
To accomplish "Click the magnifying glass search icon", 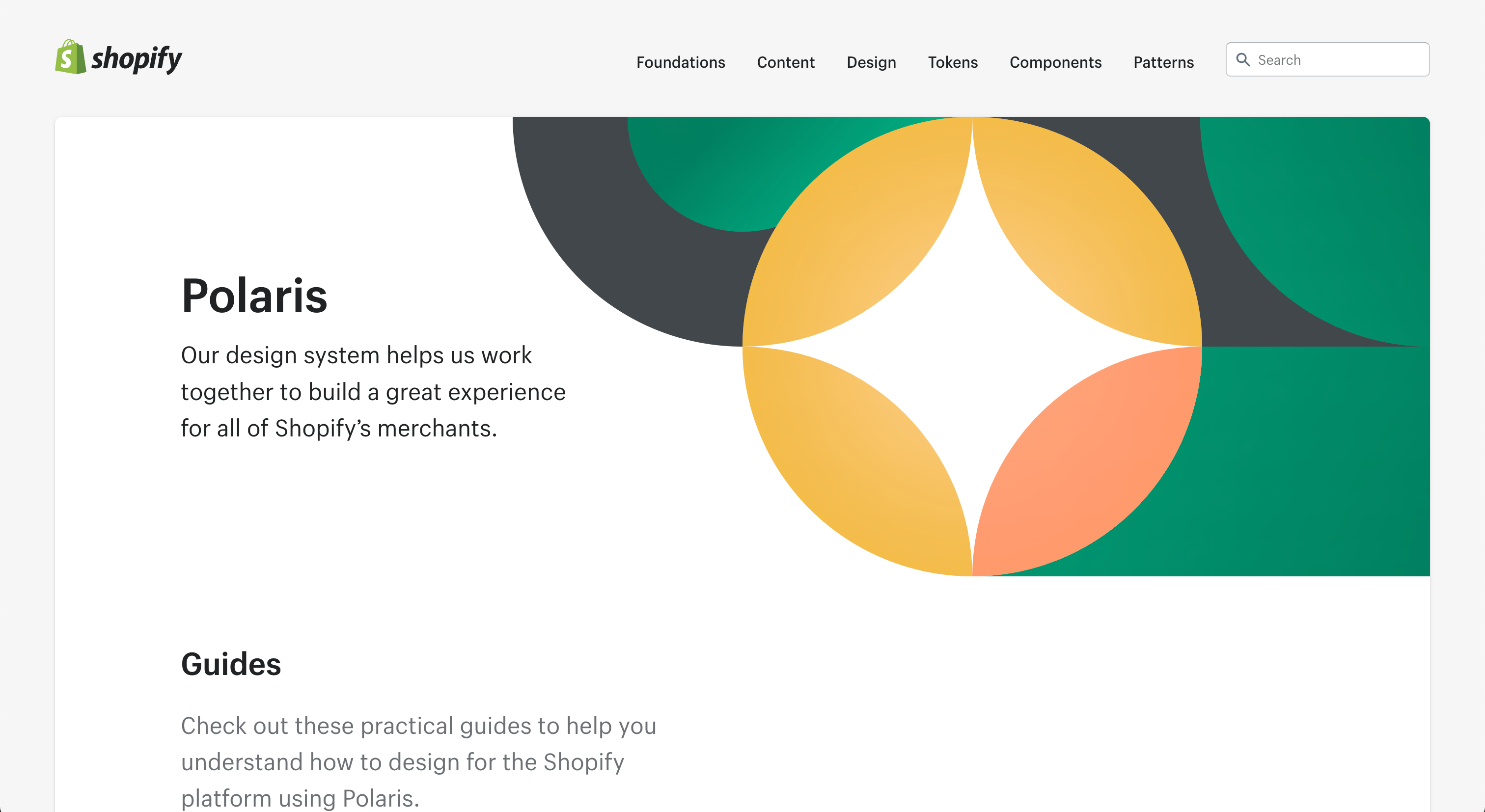I will point(1243,60).
